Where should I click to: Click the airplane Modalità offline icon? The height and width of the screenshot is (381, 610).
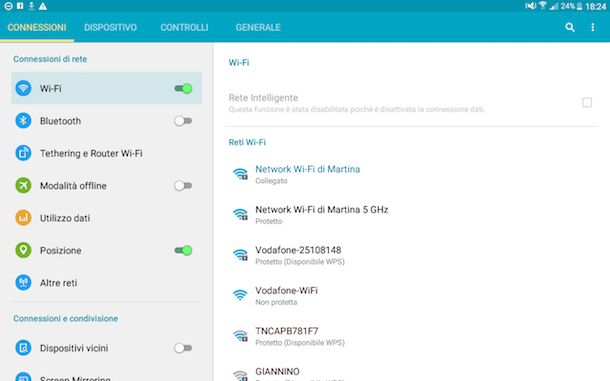click(x=23, y=186)
